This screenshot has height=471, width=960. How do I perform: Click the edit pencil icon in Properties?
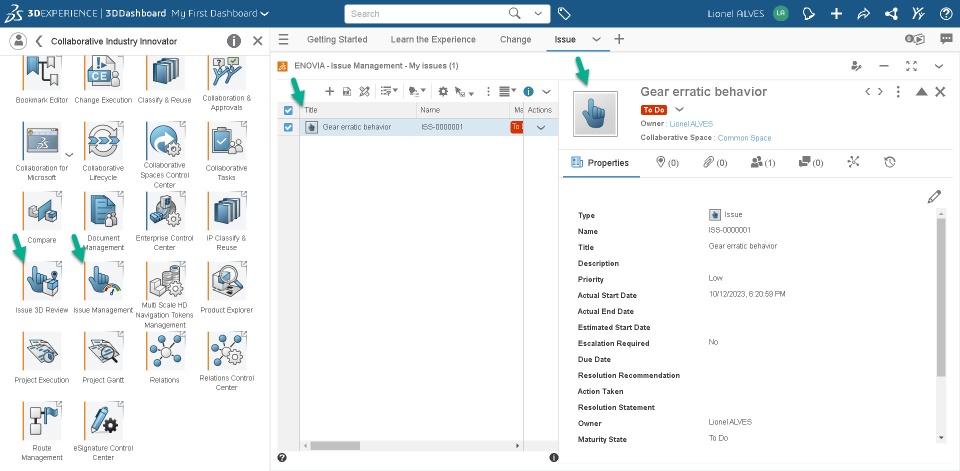click(934, 197)
